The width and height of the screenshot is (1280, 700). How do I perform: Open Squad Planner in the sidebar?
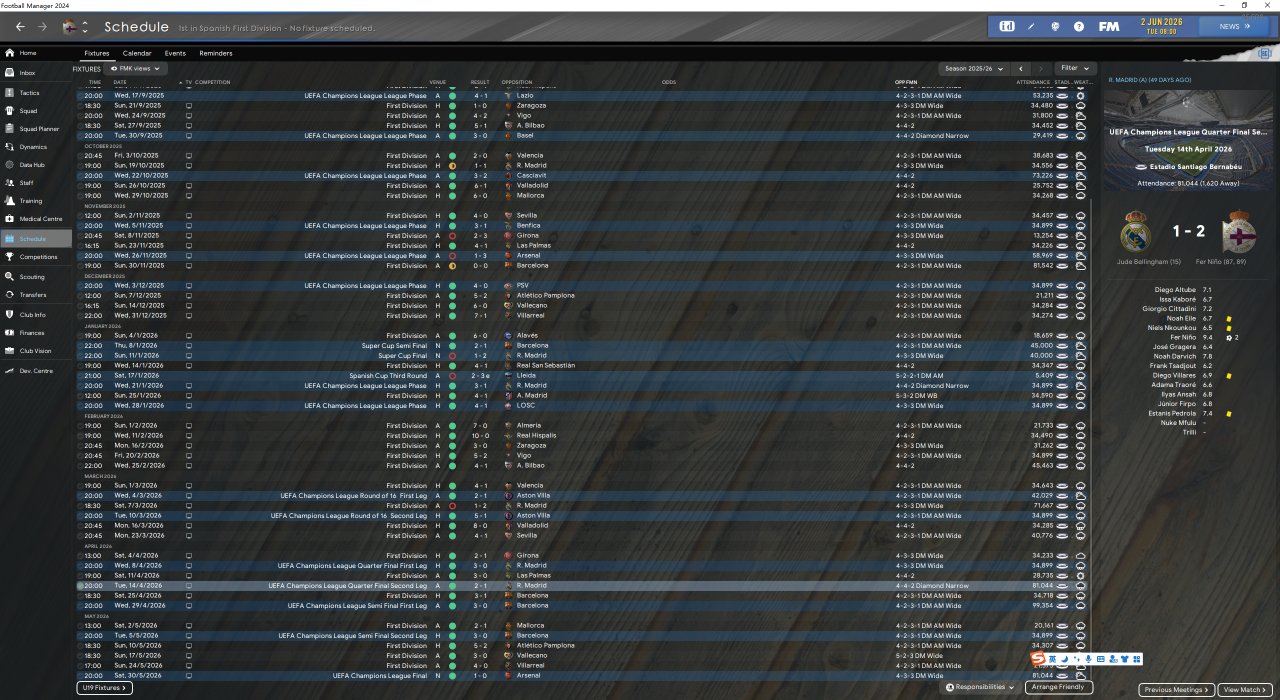point(36,129)
